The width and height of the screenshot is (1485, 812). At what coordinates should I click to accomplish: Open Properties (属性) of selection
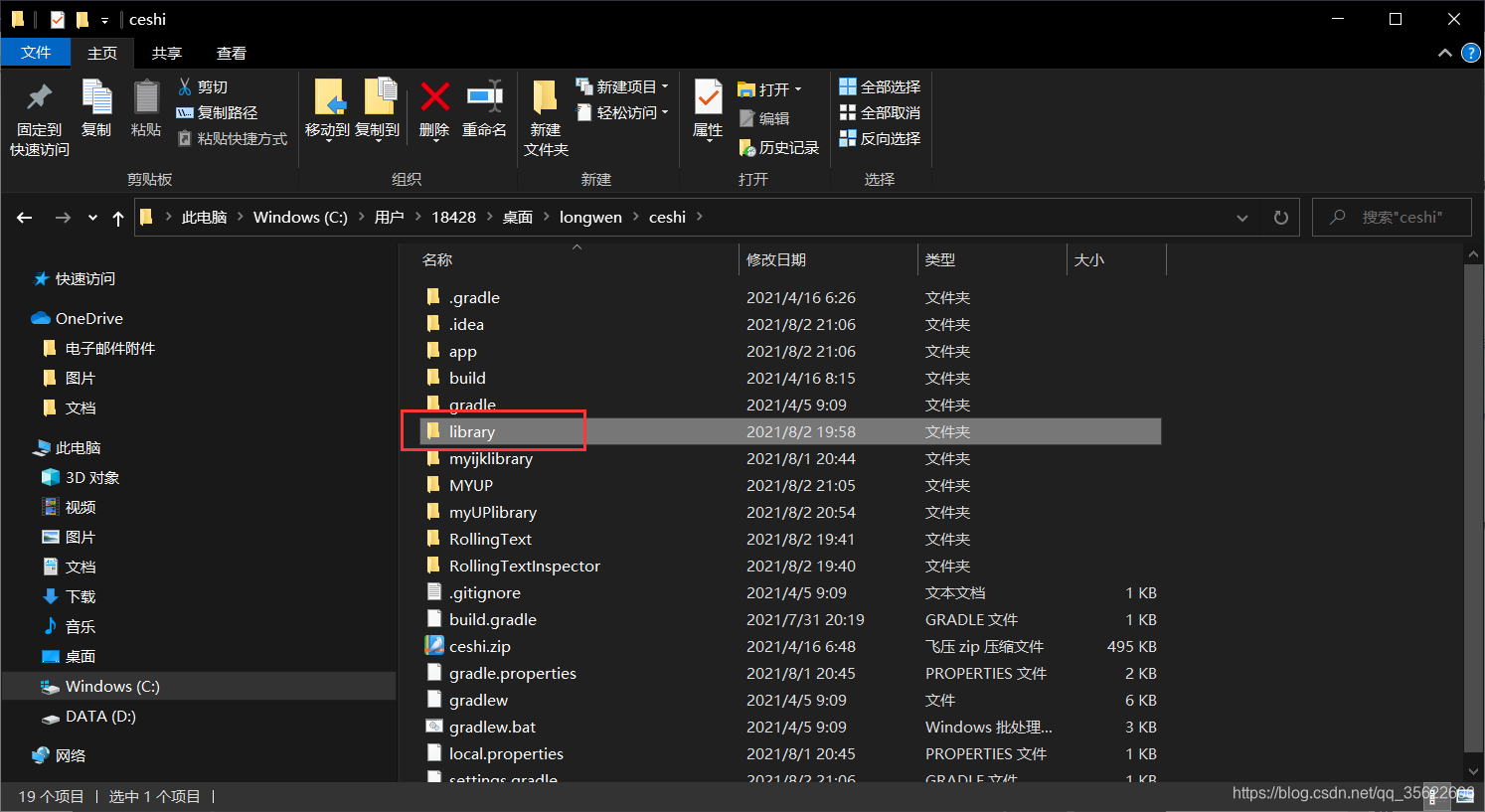pos(708,111)
